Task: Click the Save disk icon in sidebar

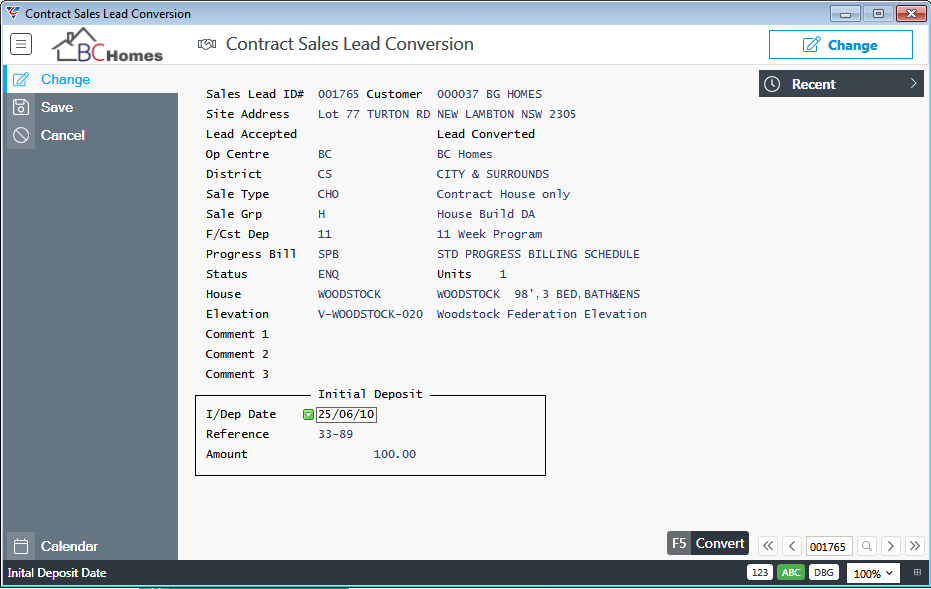Action: (21, 107)
